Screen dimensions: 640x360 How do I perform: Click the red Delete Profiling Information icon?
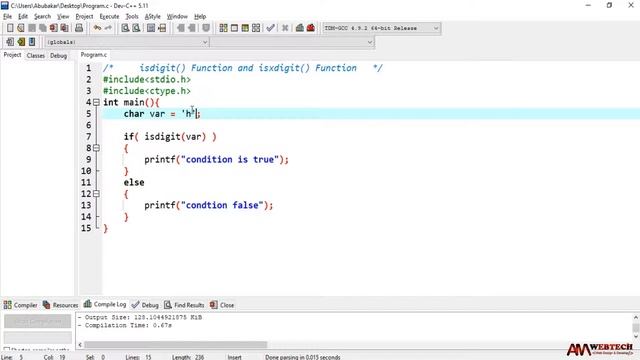click(x=311, y=28)
